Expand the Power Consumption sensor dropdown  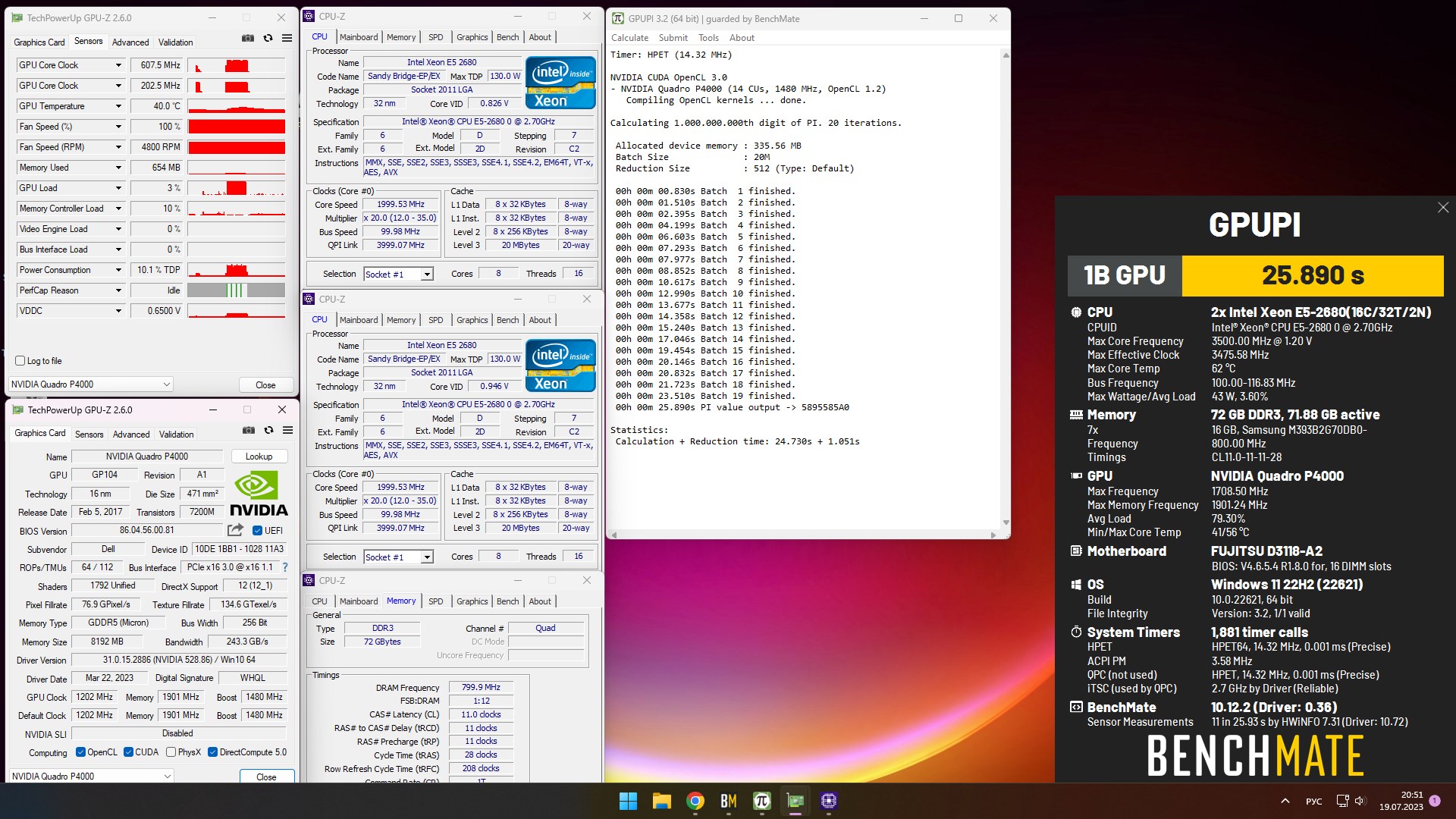(x=118, y=270)
